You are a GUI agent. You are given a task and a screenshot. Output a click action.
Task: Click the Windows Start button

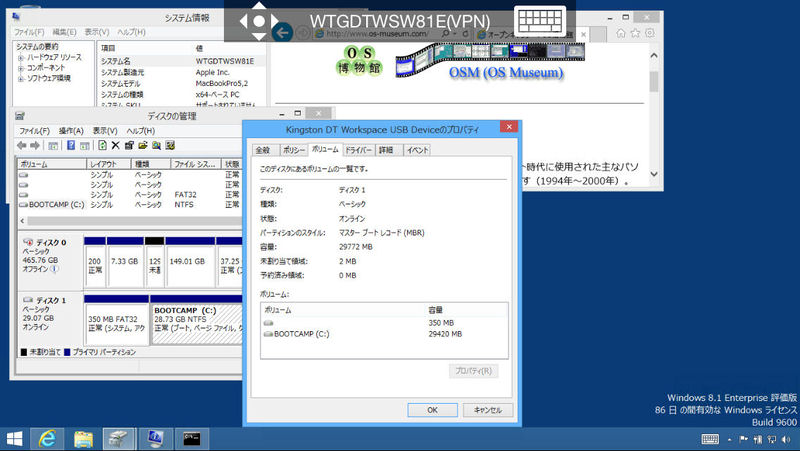pos(14,439)
